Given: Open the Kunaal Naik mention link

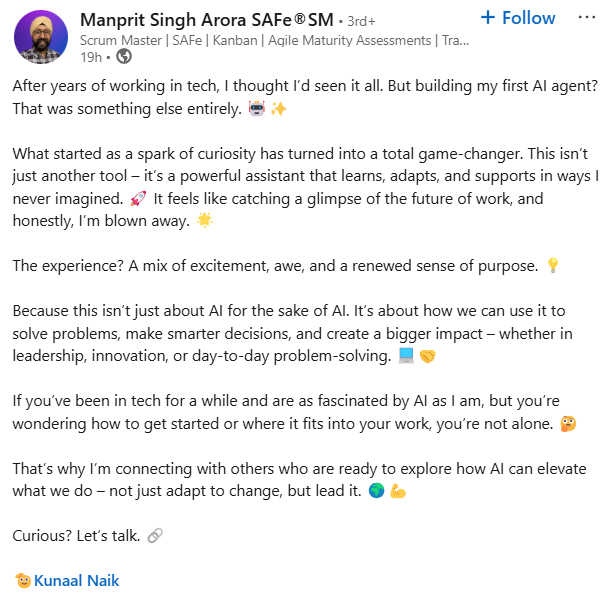Looking at the screenshot, I should [x=76, y=580].
